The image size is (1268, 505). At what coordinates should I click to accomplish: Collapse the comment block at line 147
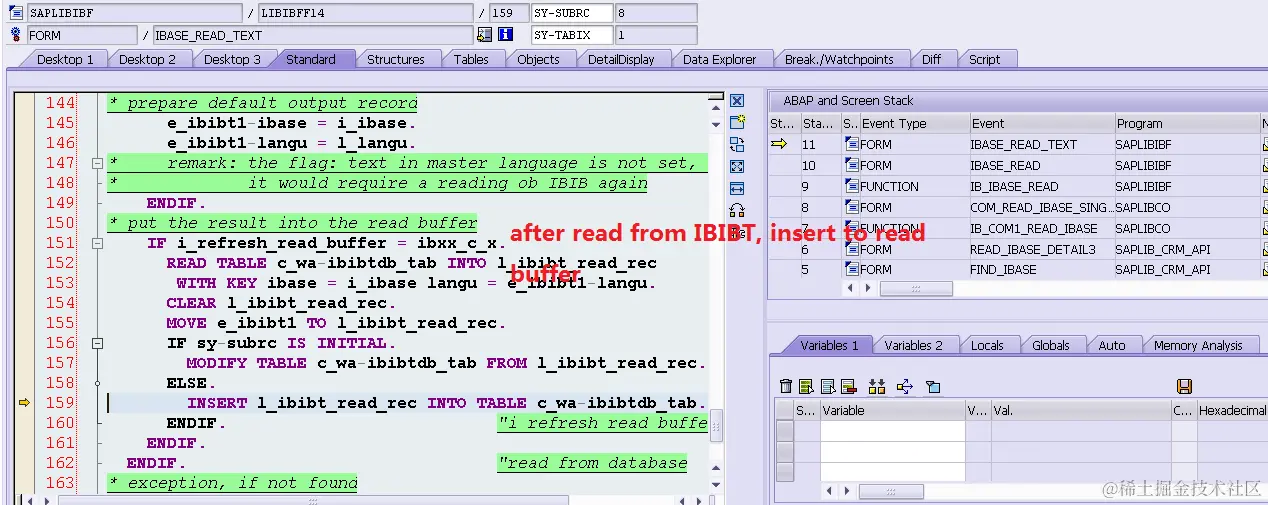point(97,163)
